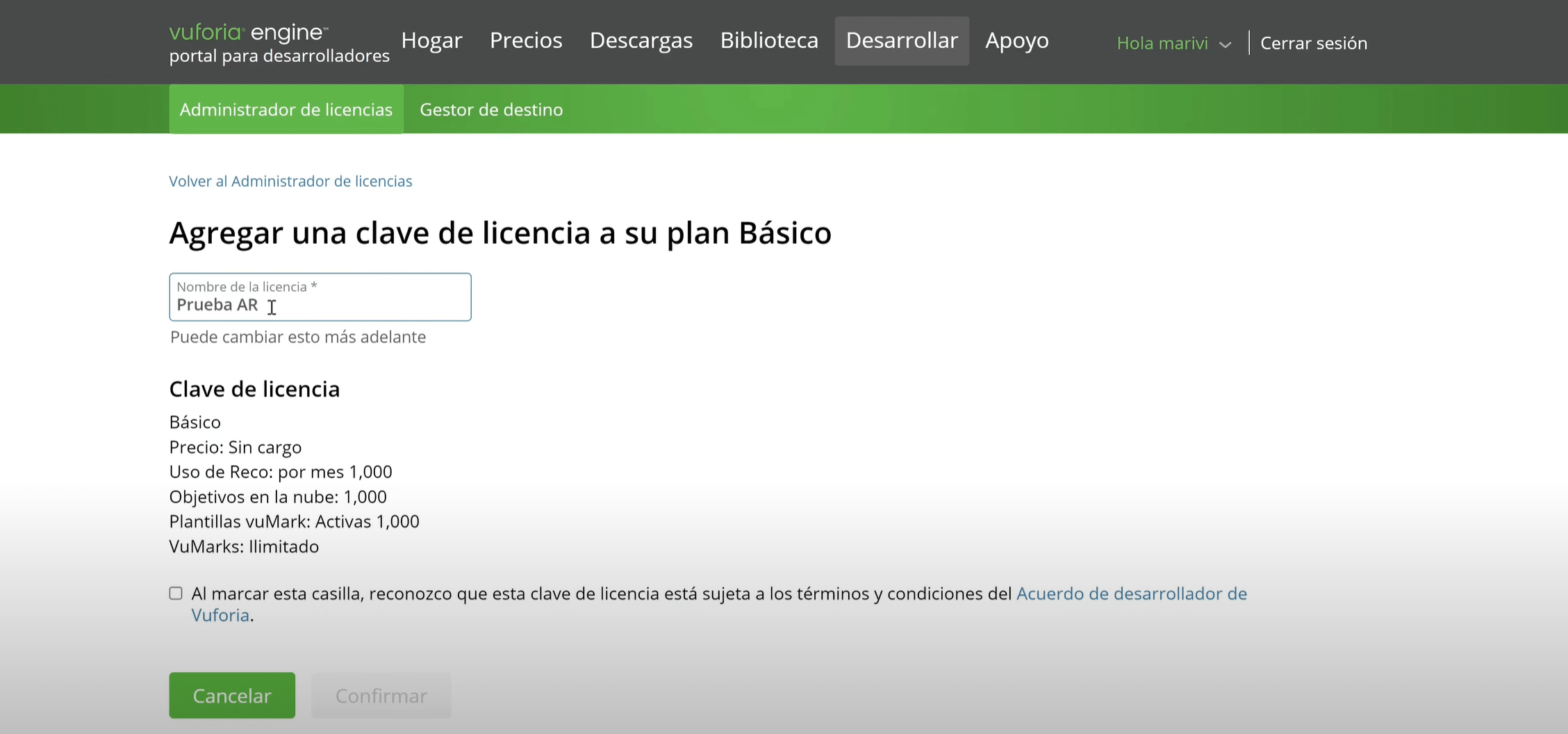
Task: Open the Hogar menu item
Action: (x=431, y=40)
